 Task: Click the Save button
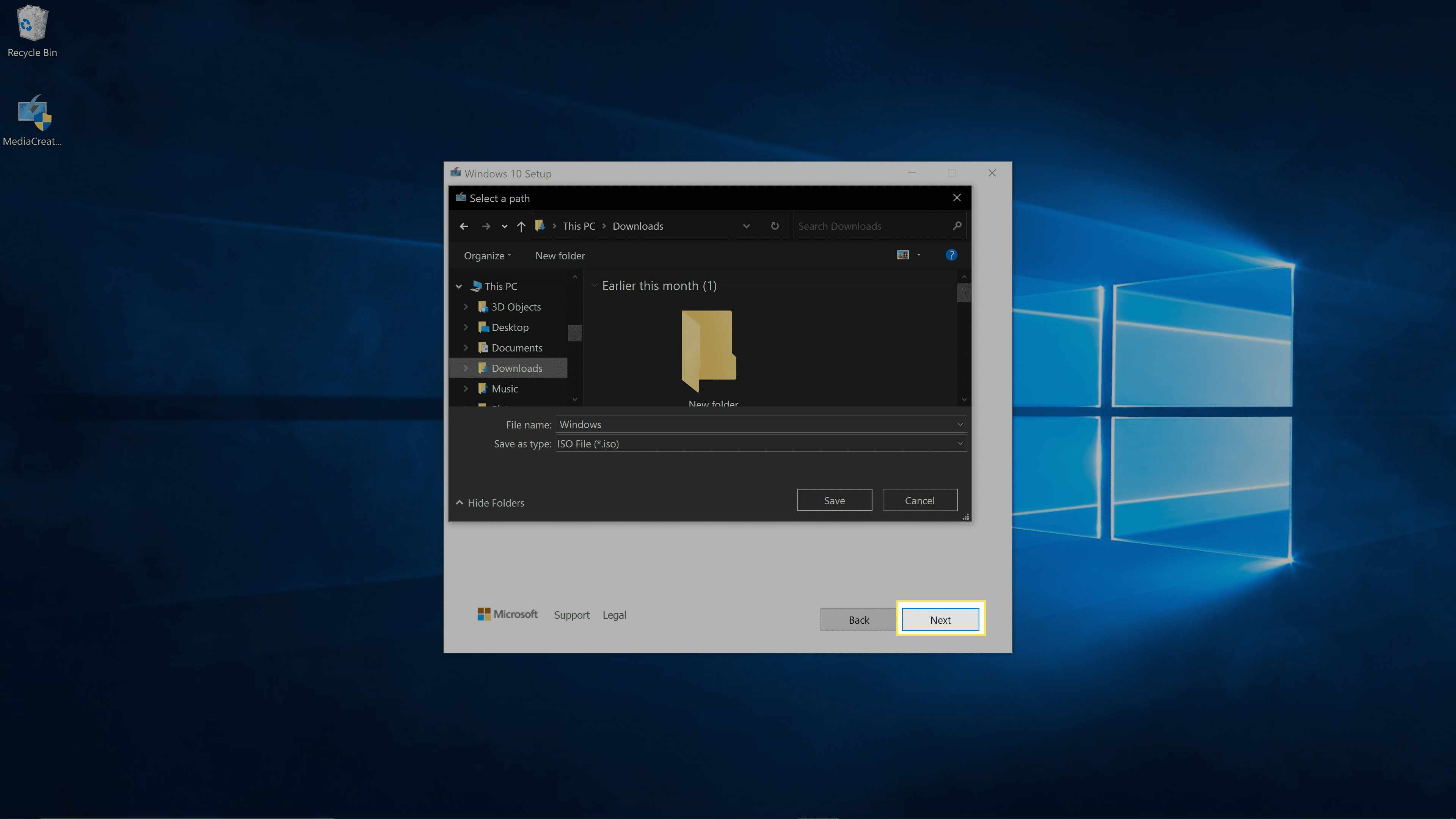[x=834, y=500]
